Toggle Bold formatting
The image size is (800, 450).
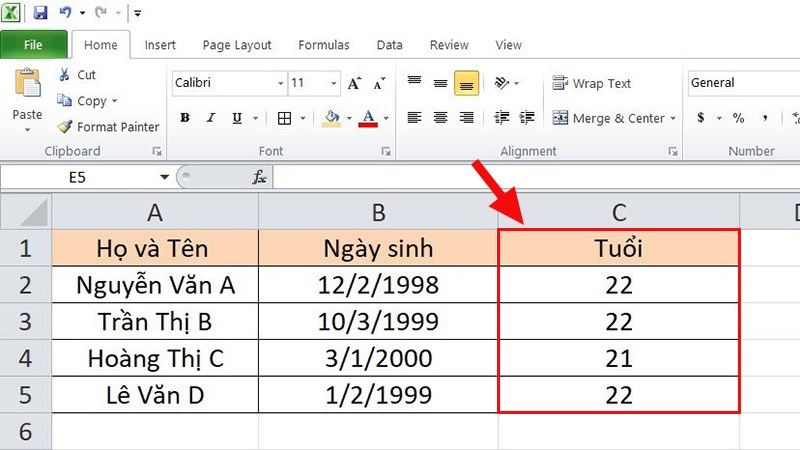click(185, 118)
